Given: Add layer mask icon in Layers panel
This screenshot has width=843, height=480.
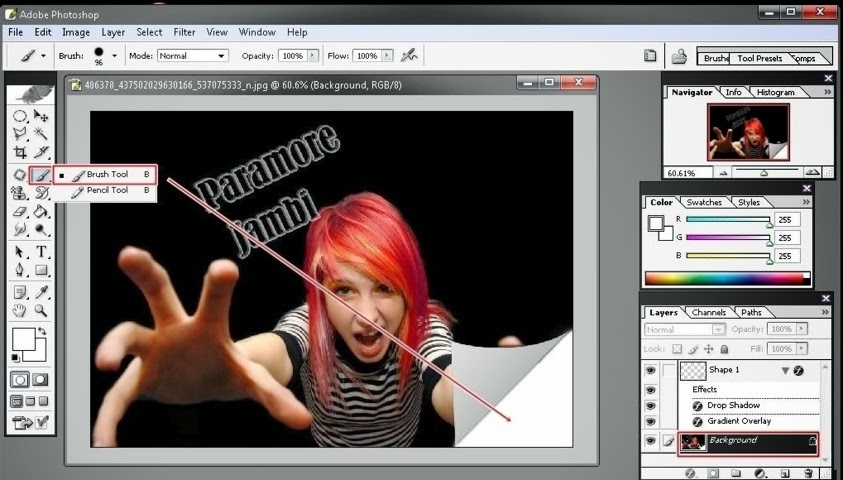Looking at the screenshot, I should pyautogui.click(x=713, y=473).
